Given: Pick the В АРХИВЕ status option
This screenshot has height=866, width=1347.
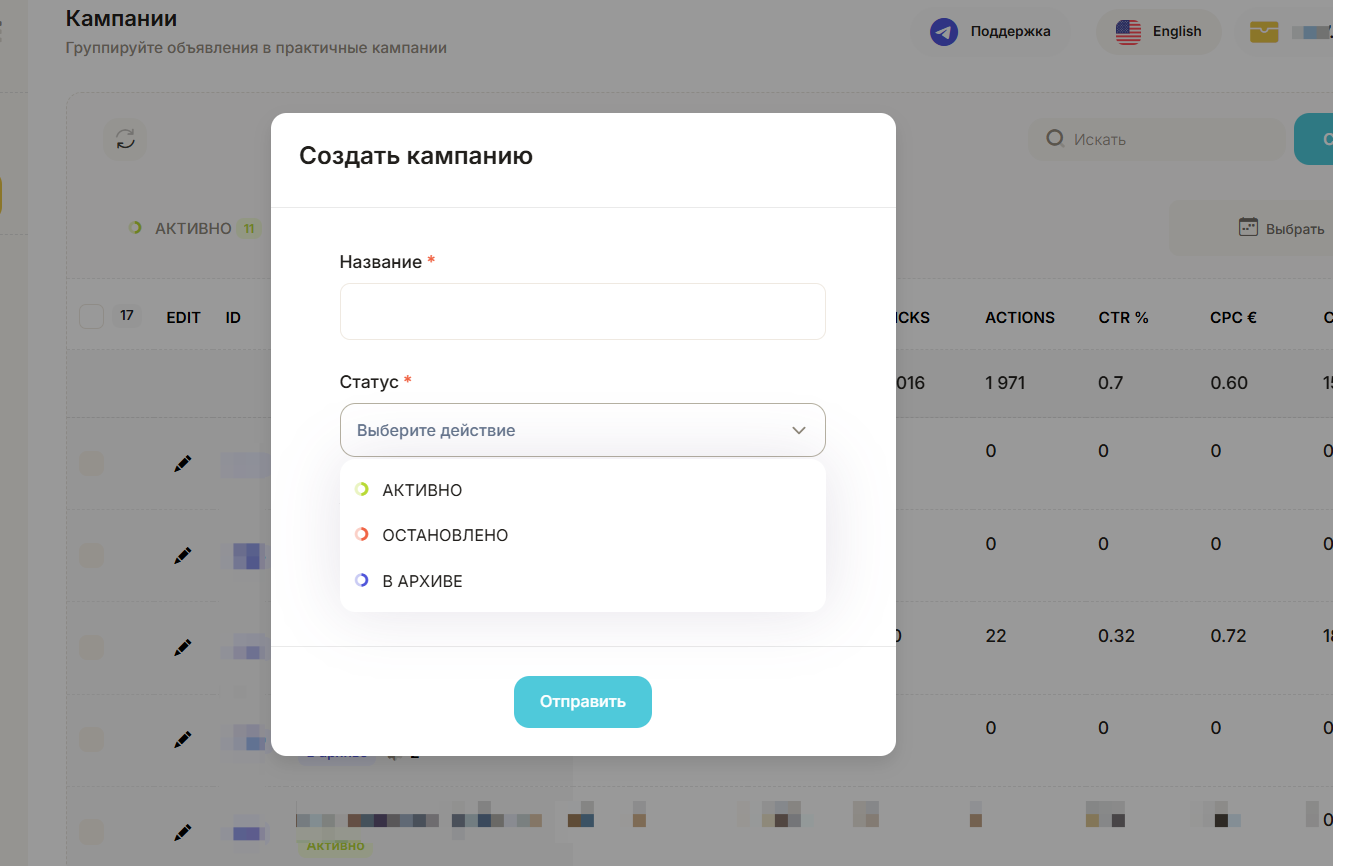Looking at the screenshot, I should click(x=422, y=581).
